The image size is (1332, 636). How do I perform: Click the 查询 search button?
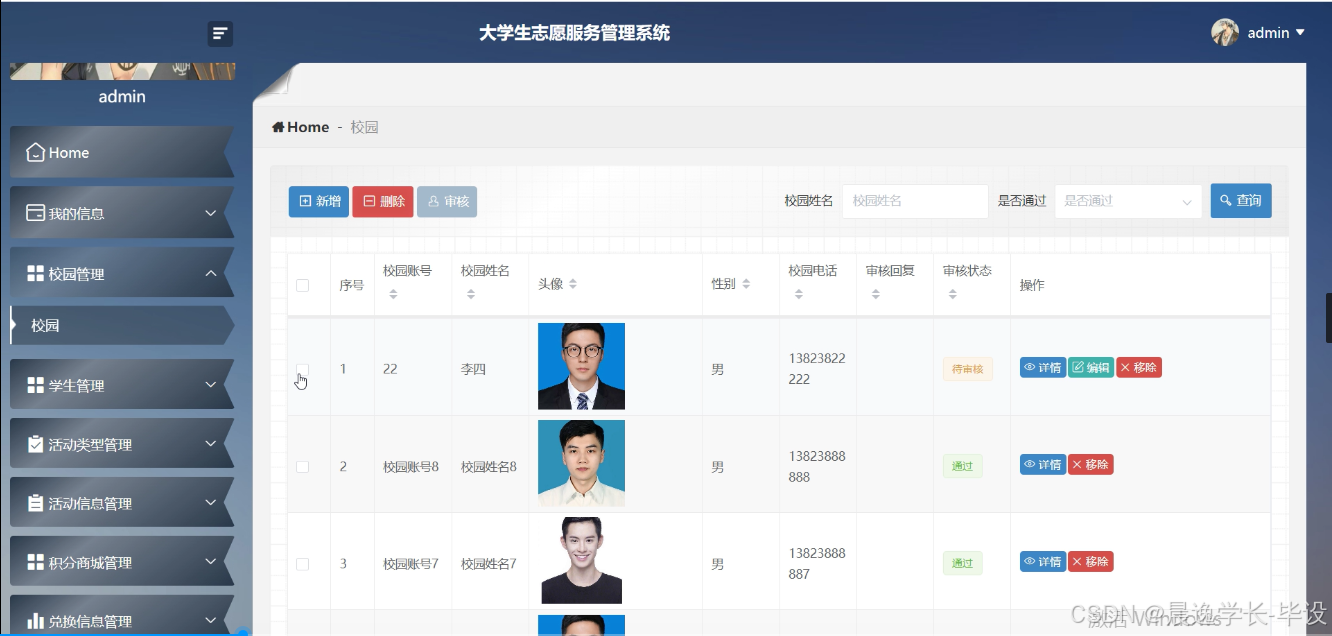1241,200
